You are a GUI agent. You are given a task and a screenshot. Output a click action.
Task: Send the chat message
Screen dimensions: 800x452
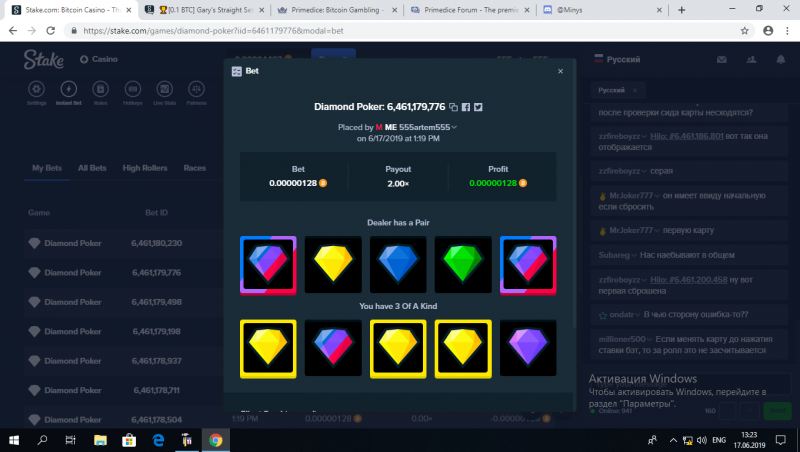(x=777, y=411)
